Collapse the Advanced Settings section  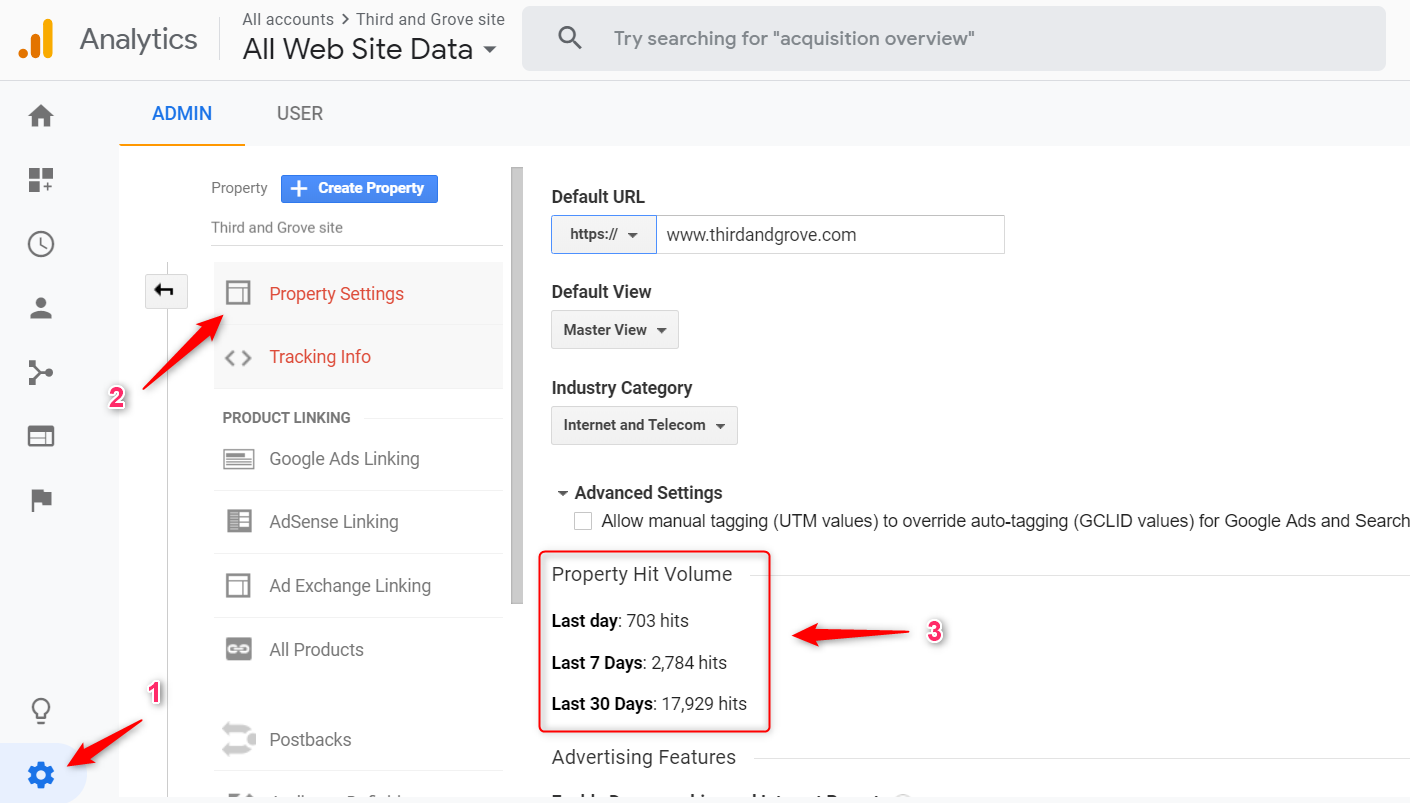tap(640, 493)
